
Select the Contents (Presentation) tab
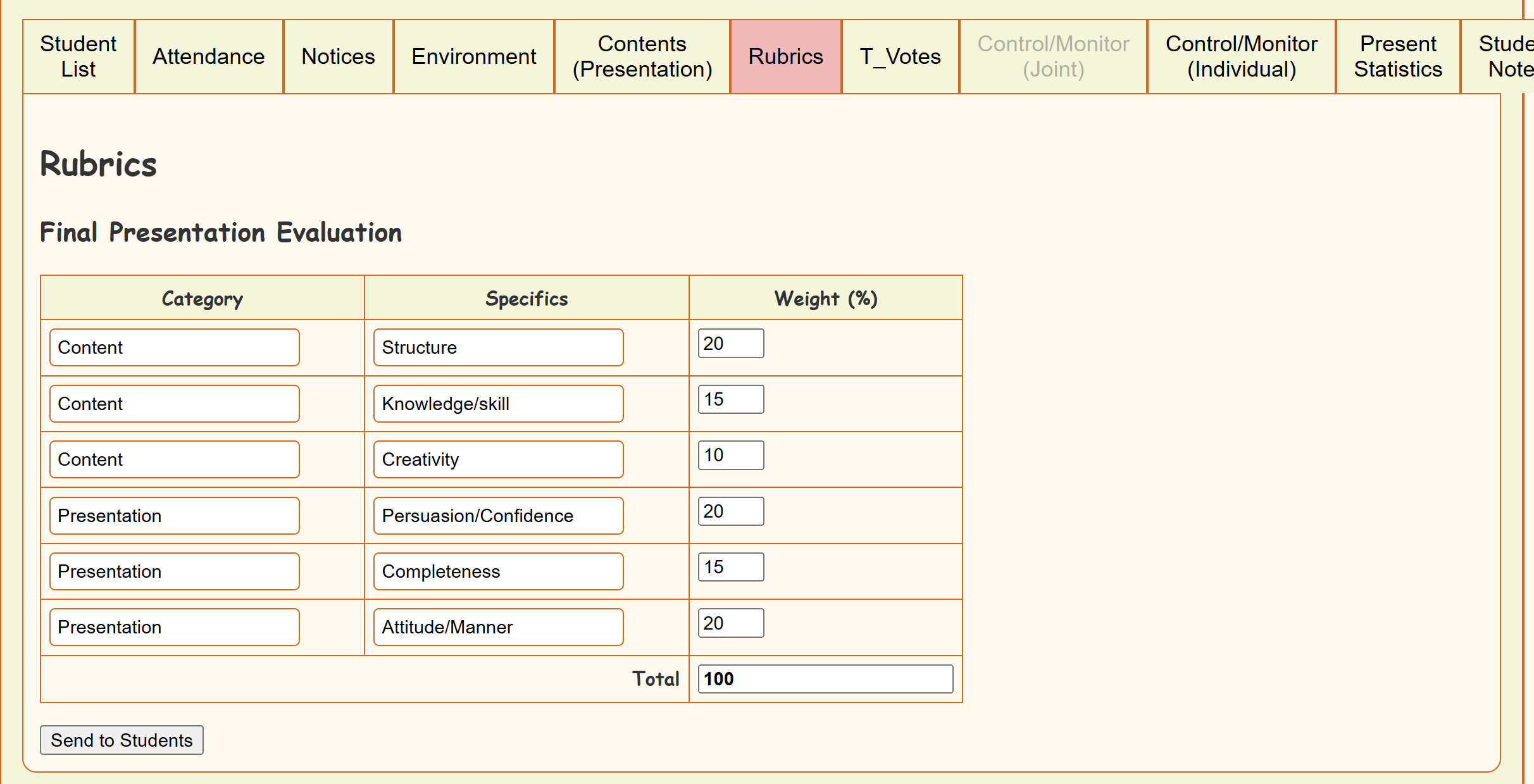(642, 56)
